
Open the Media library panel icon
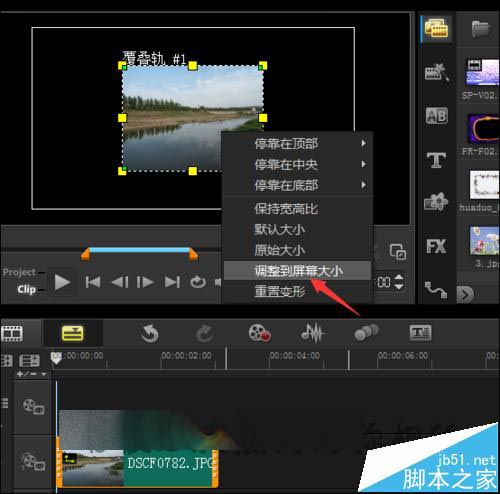click(436, 29)
